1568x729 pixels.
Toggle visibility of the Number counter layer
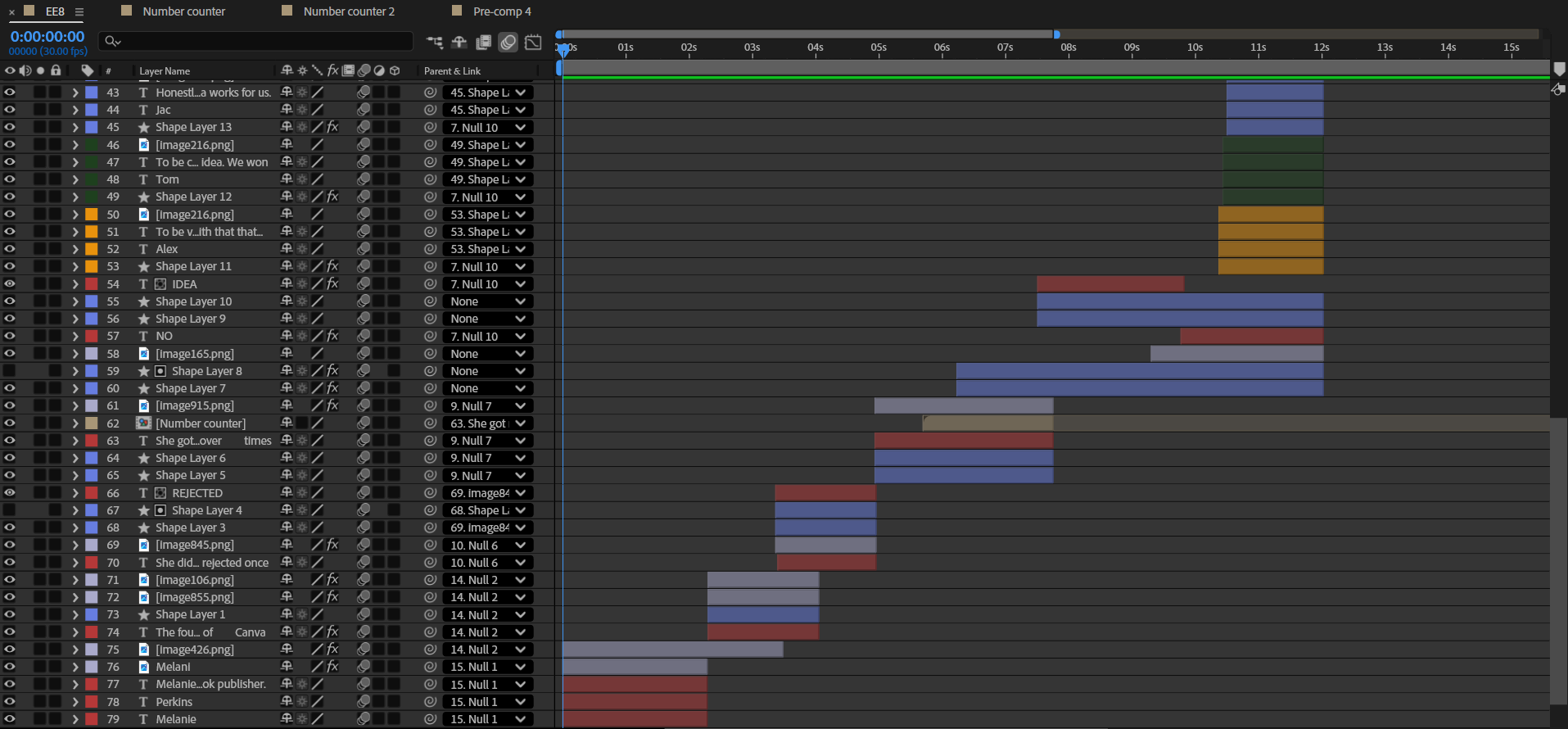click(10, 423)
